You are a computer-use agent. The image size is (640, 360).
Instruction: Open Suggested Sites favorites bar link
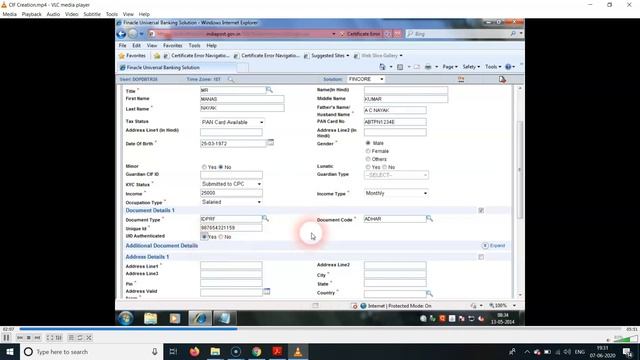(327, 56)
